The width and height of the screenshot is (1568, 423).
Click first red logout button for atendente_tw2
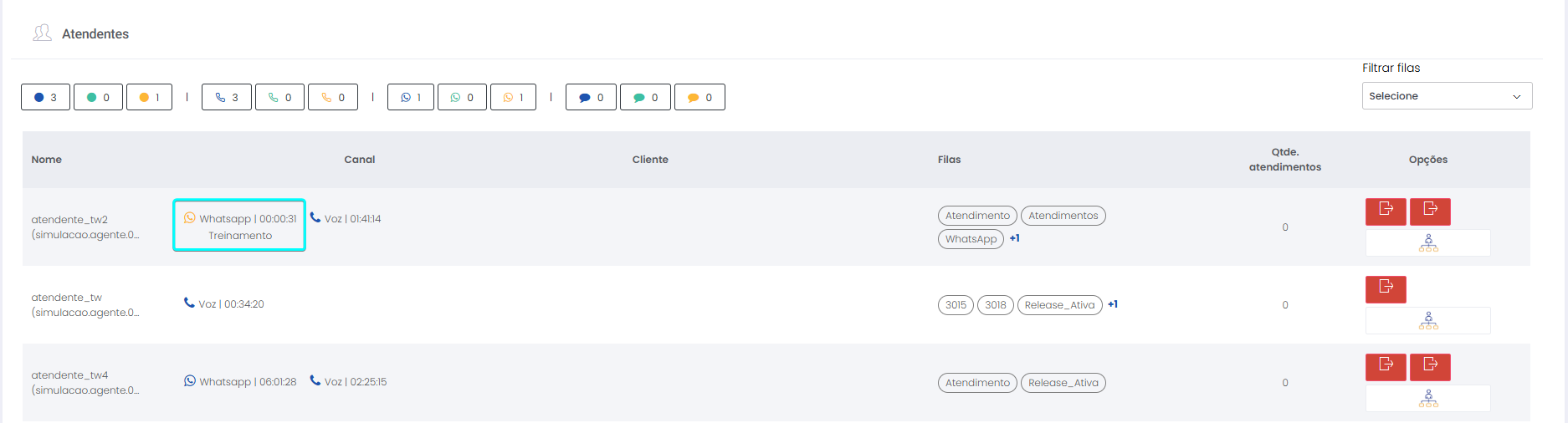click(1386, 211)
